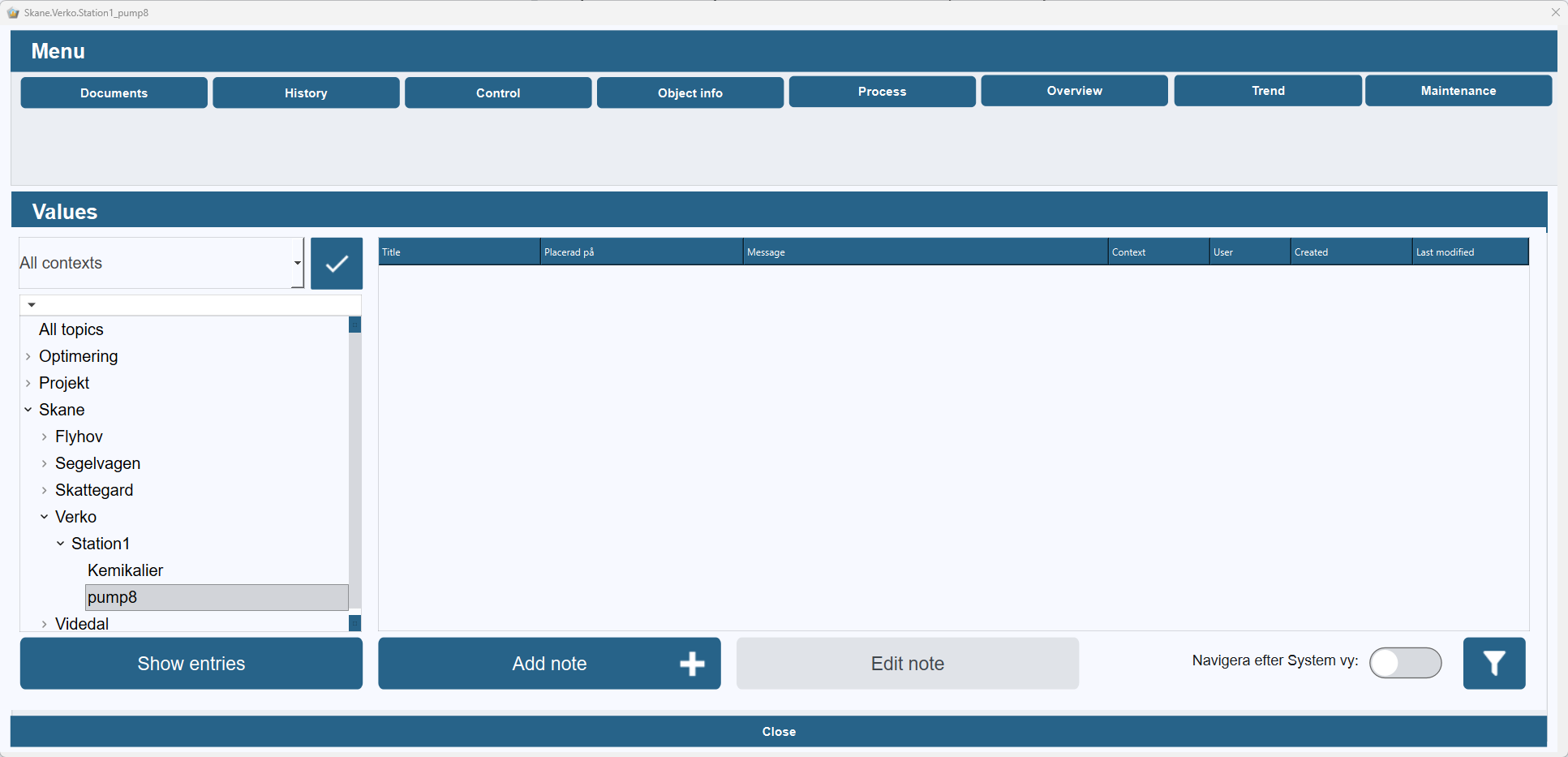Select Verko in the topic tree
Screen dimensions: 1568x757
tap(75, 517)
